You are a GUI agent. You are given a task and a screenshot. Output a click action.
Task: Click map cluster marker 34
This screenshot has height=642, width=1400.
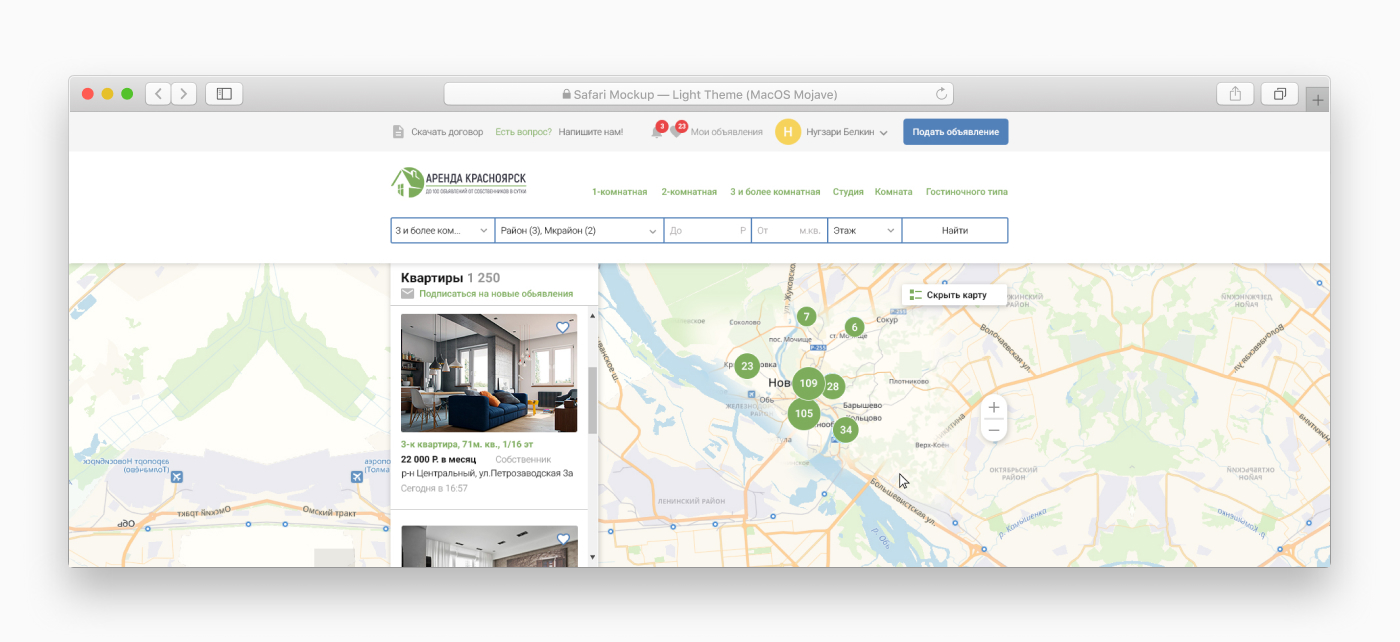846,430
